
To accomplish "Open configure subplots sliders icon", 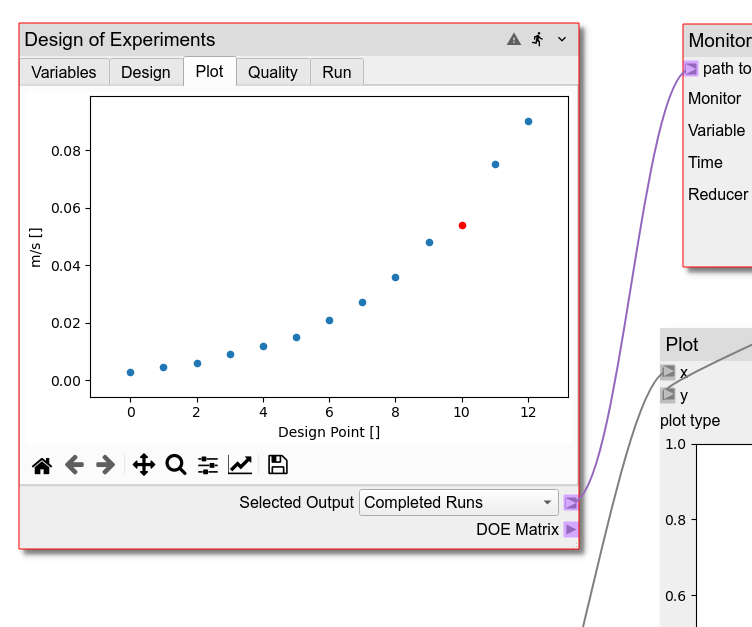I will click(208, 465).
